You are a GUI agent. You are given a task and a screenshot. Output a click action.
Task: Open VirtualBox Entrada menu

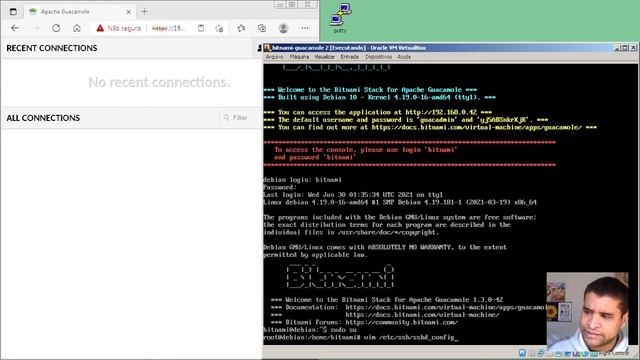point(349,57)
